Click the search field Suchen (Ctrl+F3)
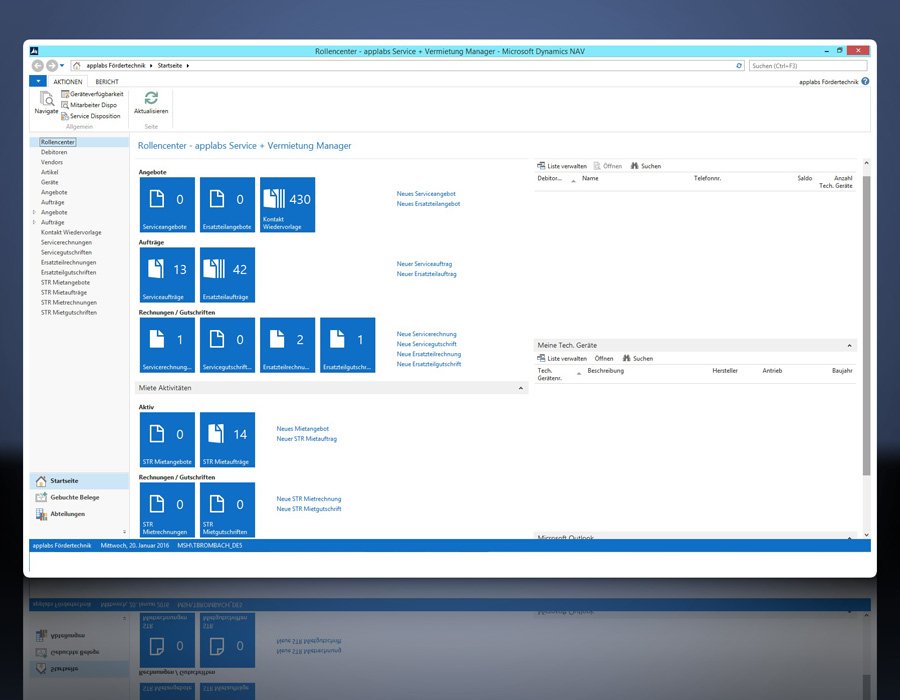Viewport: 900px width, 700px height. click(807, 65)
